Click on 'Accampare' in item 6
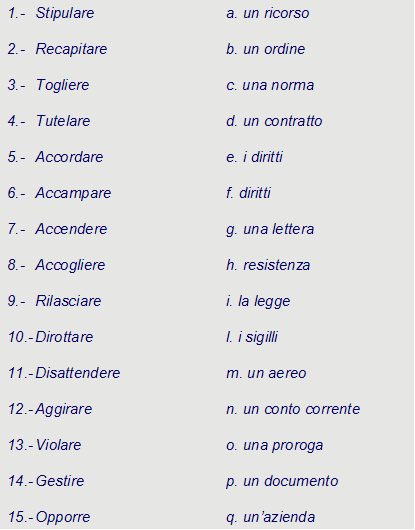This screenshot has height=530, width=415. [x=73, y=193]
